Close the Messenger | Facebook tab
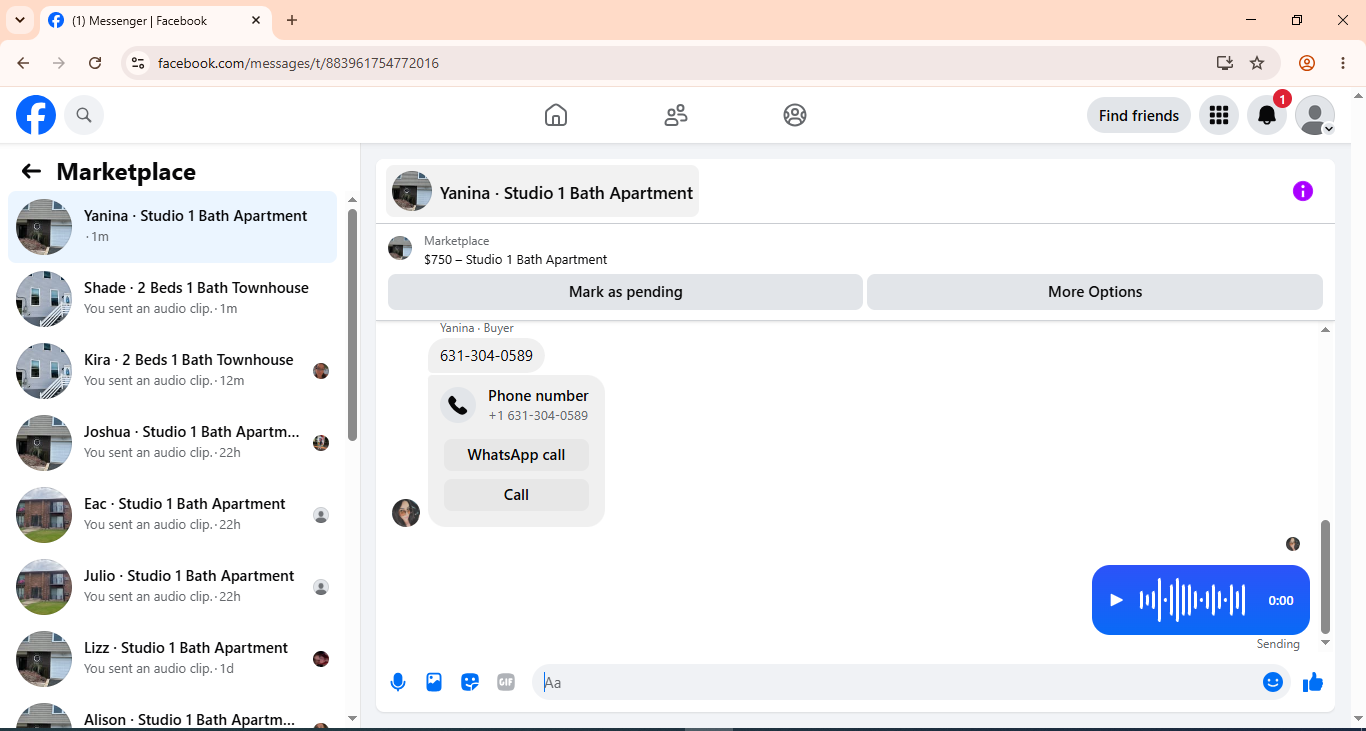The width and height of the screenshot is (1366, 731). point(256,20)
